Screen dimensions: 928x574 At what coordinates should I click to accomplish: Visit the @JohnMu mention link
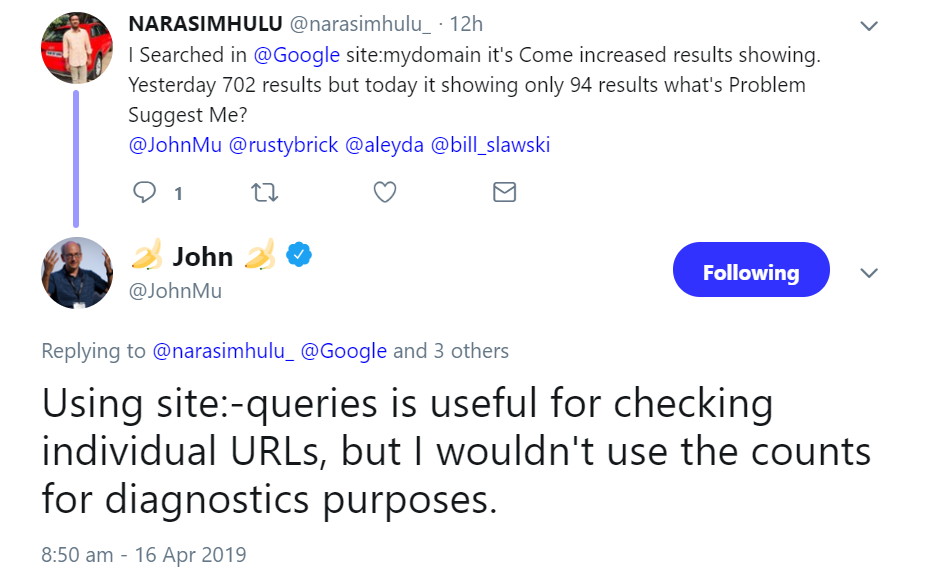click(x=174, y=145)
